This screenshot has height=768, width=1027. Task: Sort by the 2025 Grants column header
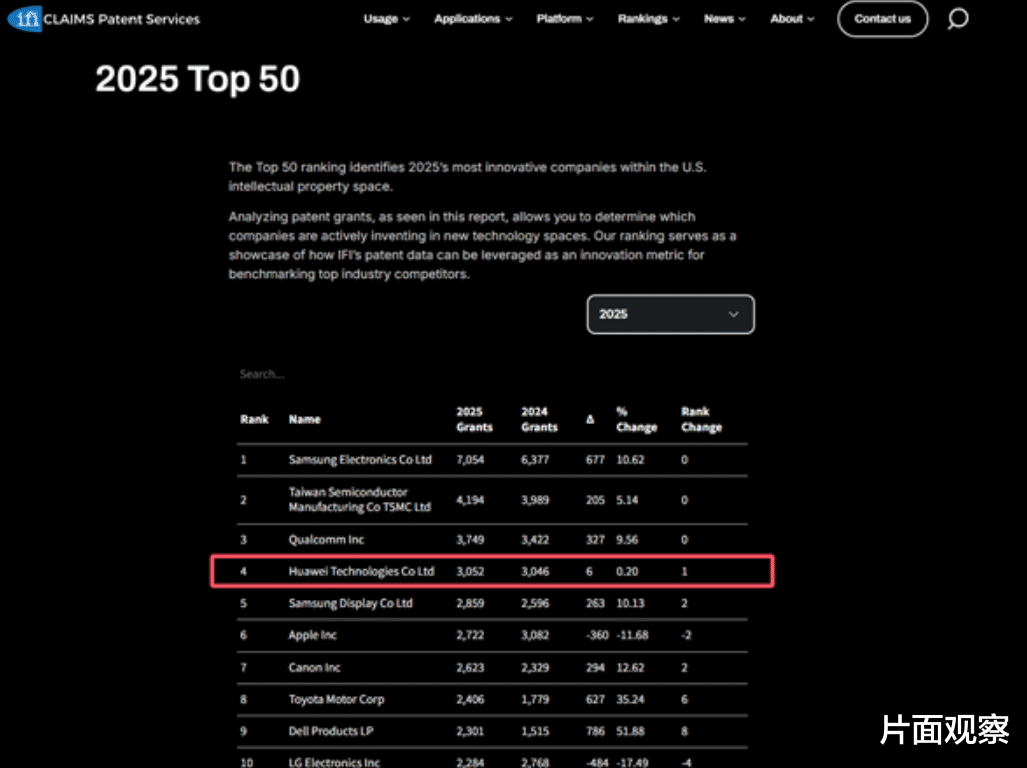[x=474, y=419]
